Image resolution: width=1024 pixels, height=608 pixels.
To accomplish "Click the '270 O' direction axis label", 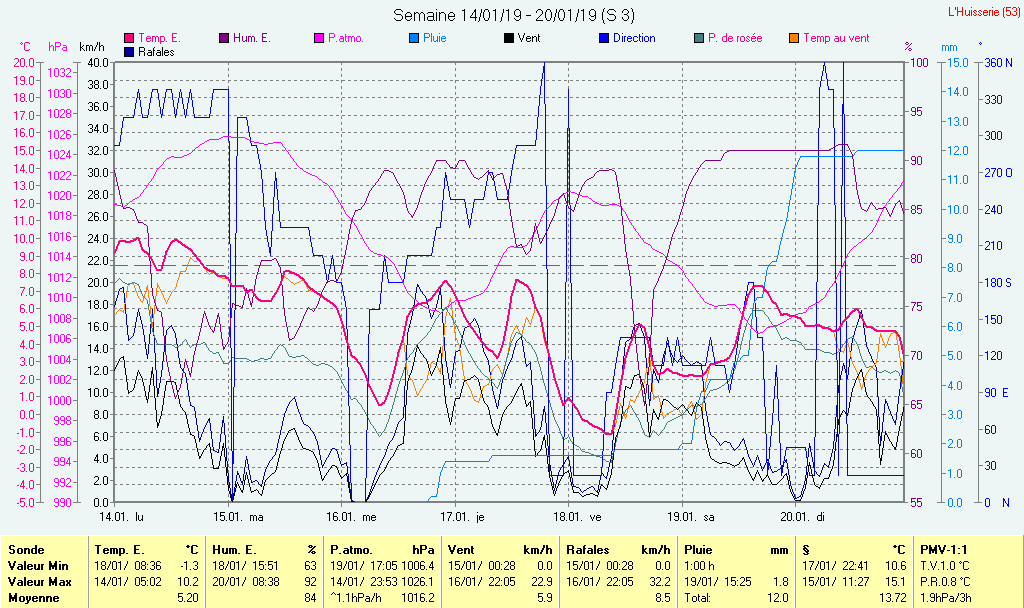I will (x=999, y=173).
